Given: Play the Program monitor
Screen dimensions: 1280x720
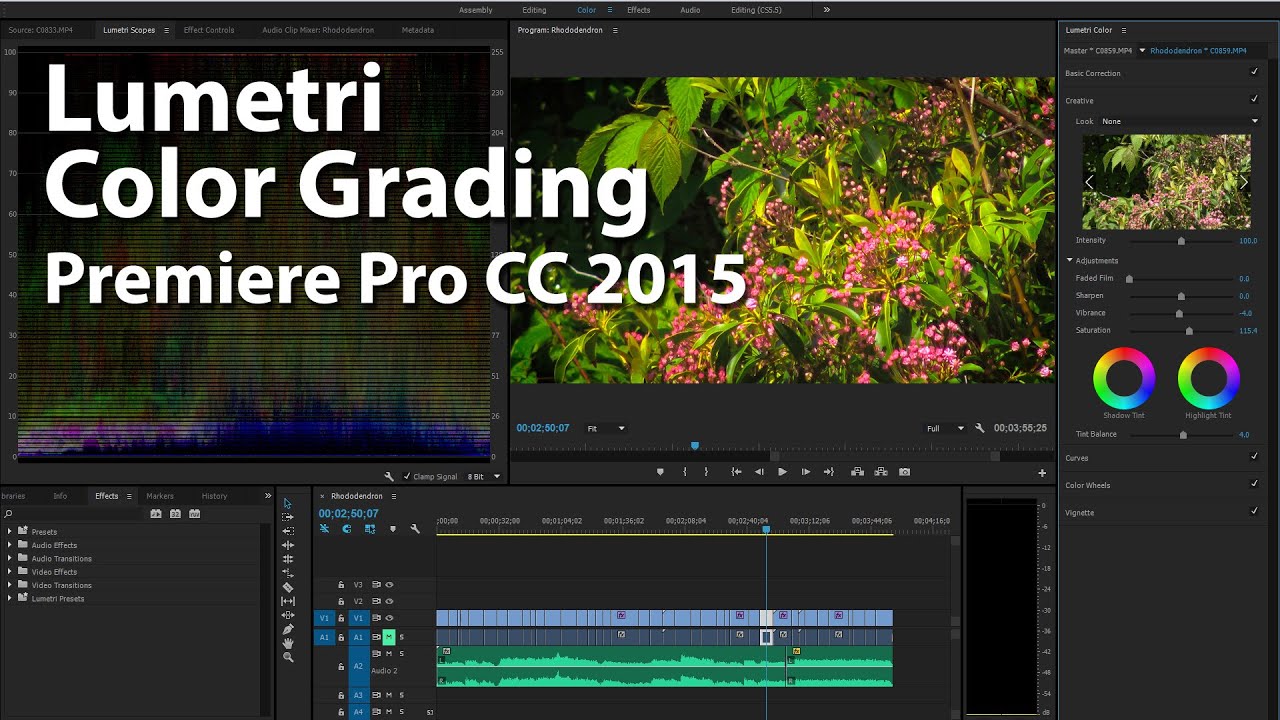Looking at the screenshot, I should pos(782,472).
